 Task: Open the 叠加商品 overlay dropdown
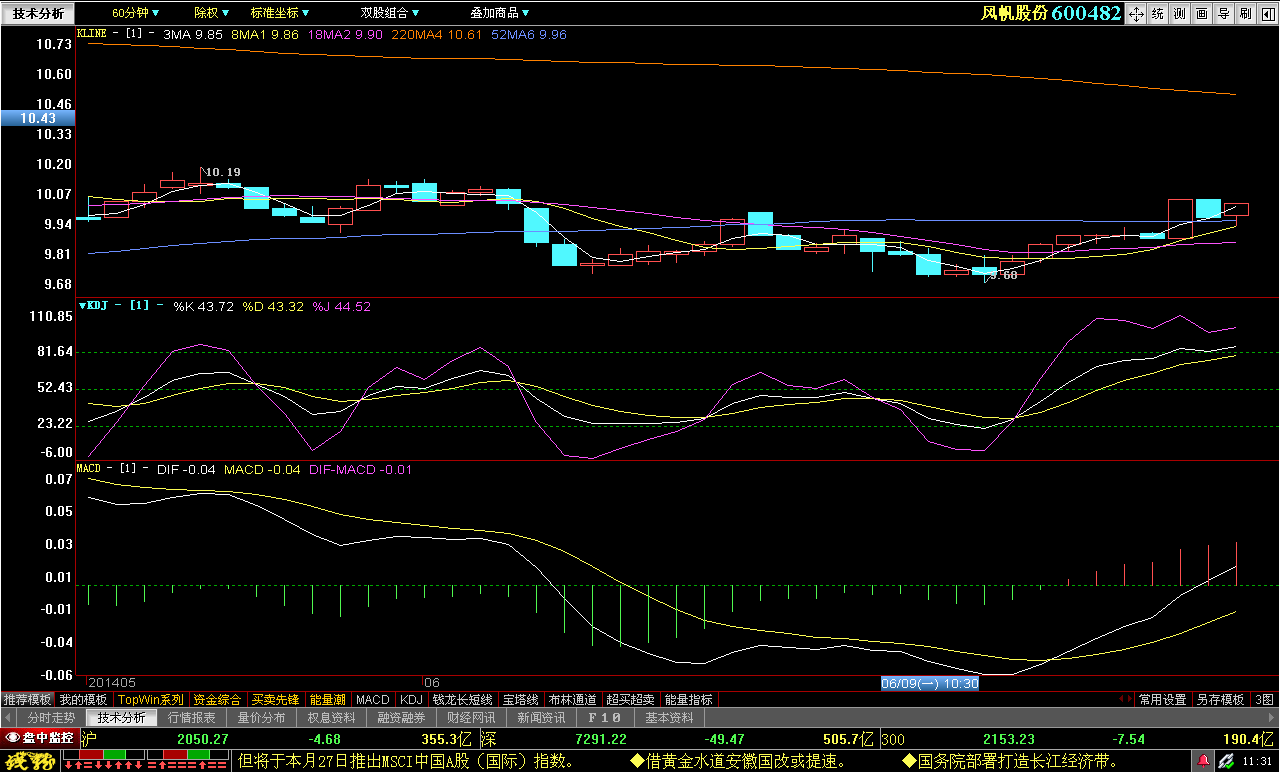pos(500,13)
